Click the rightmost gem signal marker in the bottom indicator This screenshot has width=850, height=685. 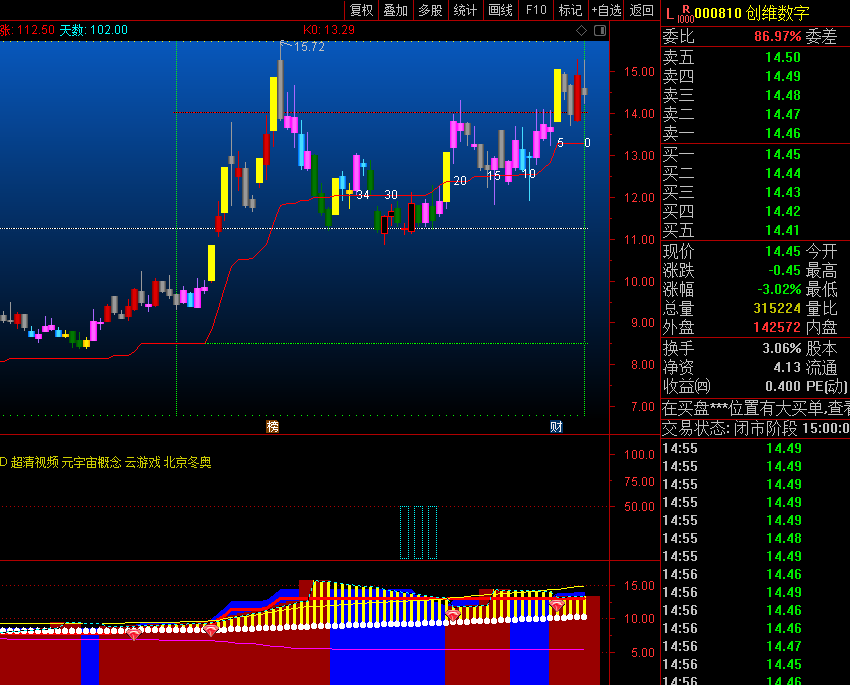coord(557,604)
